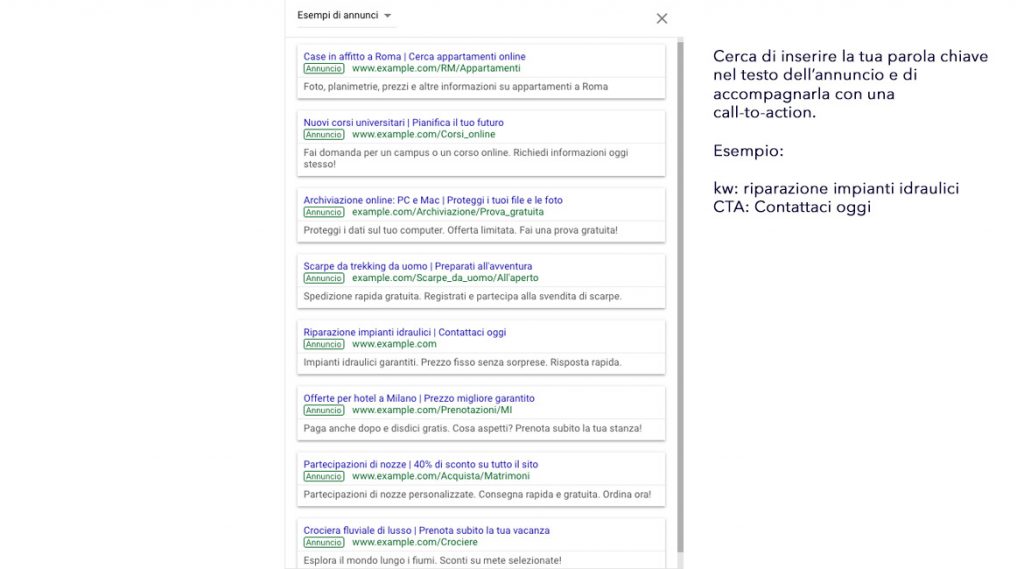Select Impianti idraulici garantiti description

pos(462,363)
